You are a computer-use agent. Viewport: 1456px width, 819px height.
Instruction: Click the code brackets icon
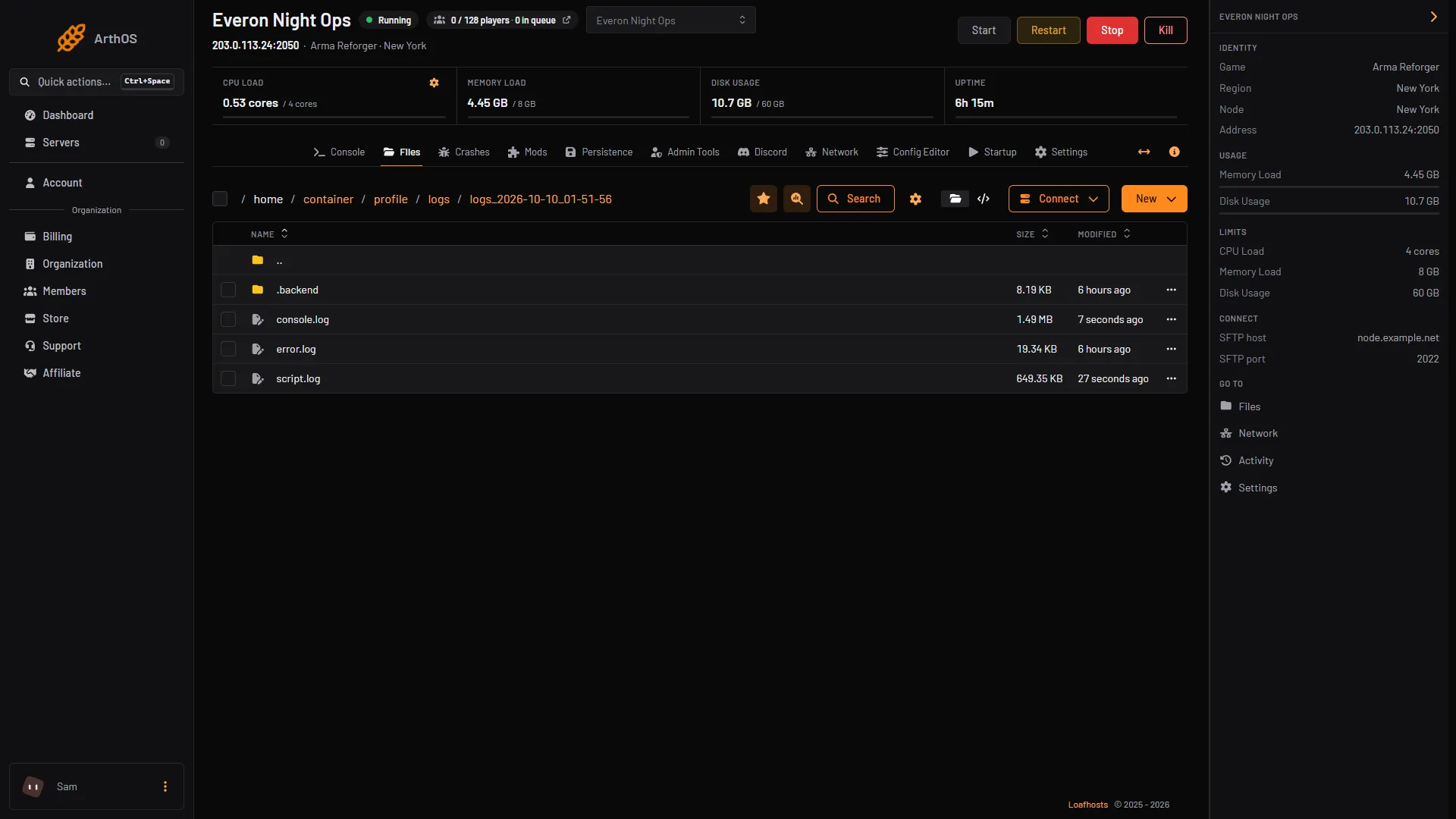[x=984, y=199]
